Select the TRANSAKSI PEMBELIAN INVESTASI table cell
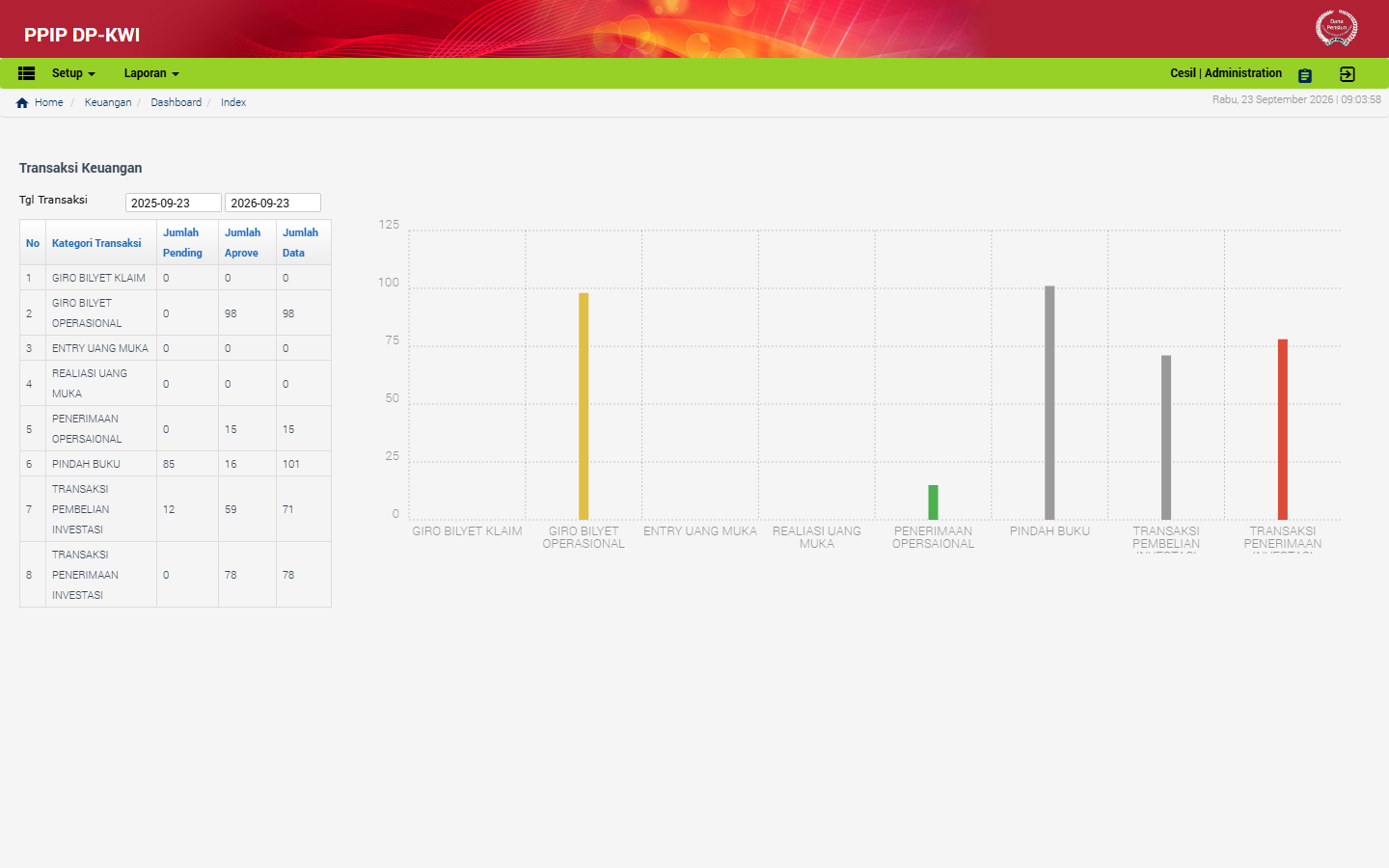1389x868 pixels. [x=101, y=509]
